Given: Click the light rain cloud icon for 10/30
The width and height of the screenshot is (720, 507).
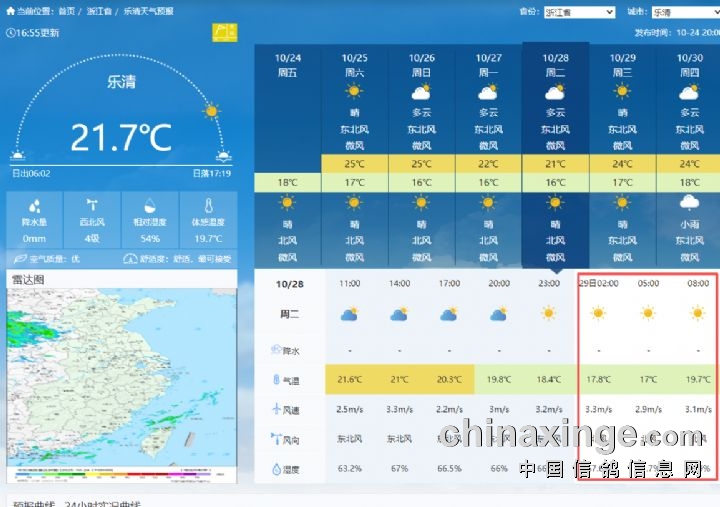Looking at the screenshot, I should [690, 204].
